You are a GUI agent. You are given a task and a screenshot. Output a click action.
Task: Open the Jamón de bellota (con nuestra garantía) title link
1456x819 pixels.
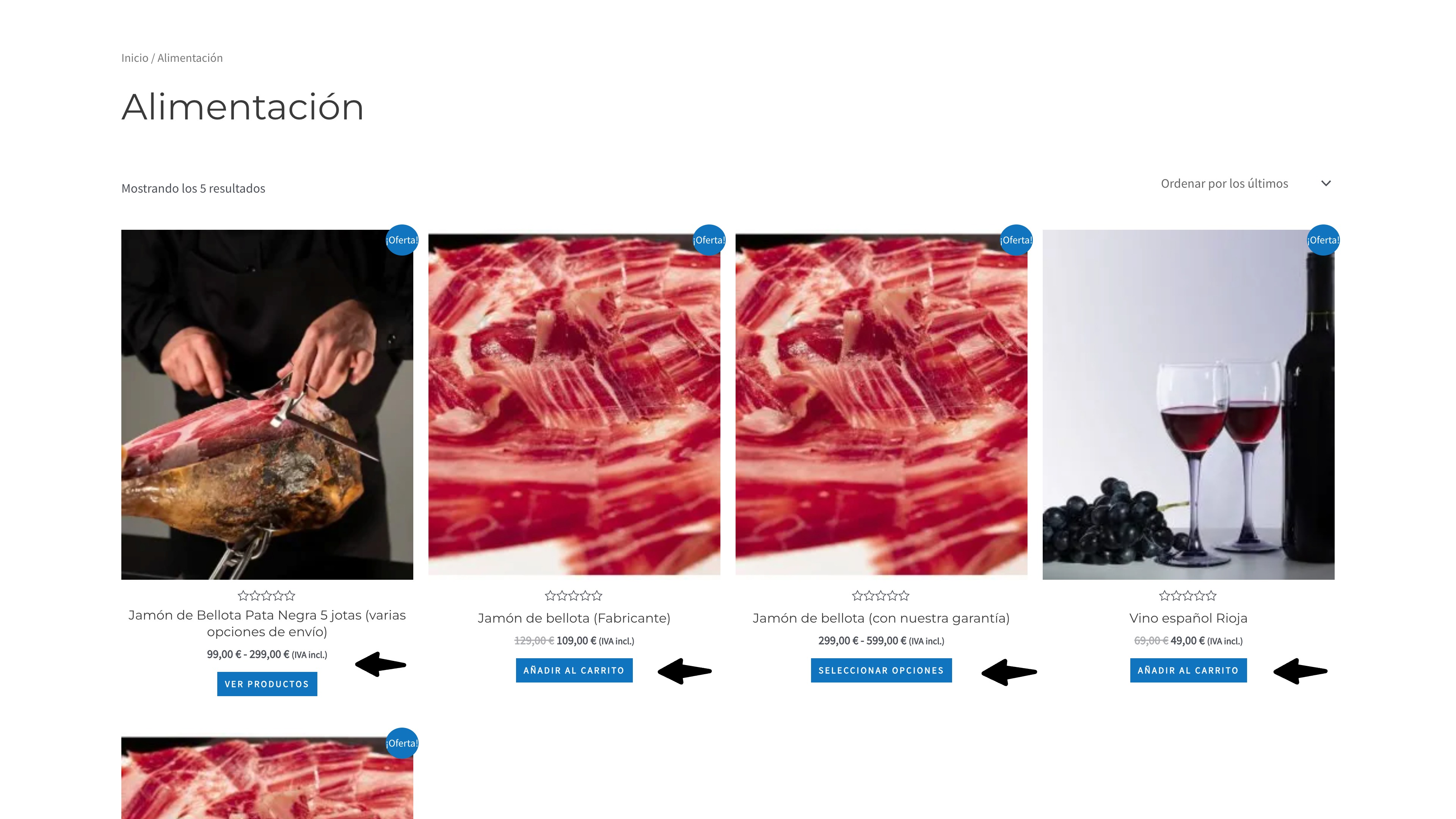(881, 618)
